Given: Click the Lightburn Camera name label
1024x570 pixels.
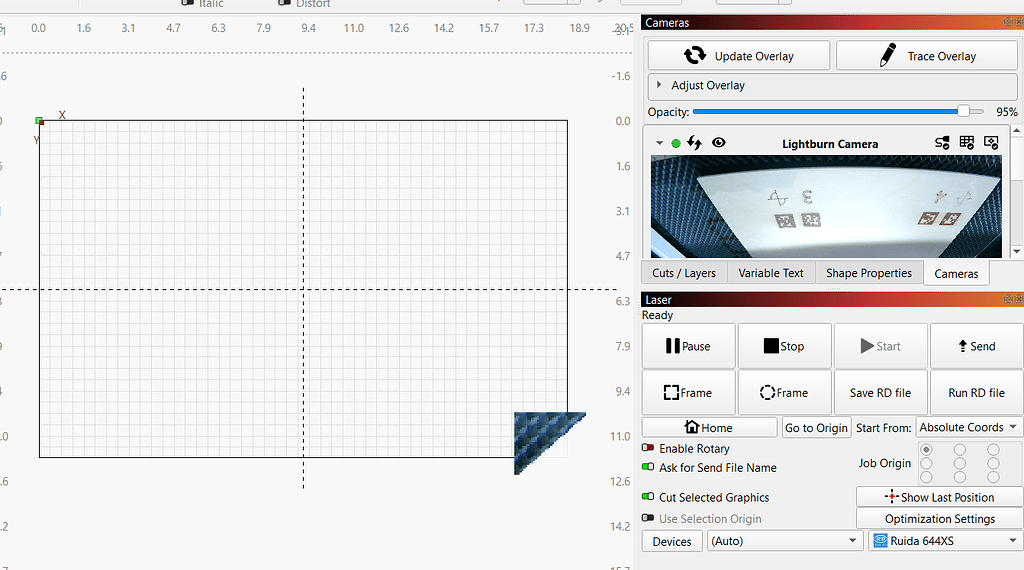Looking at the screenshot, I should pos(829,144).
